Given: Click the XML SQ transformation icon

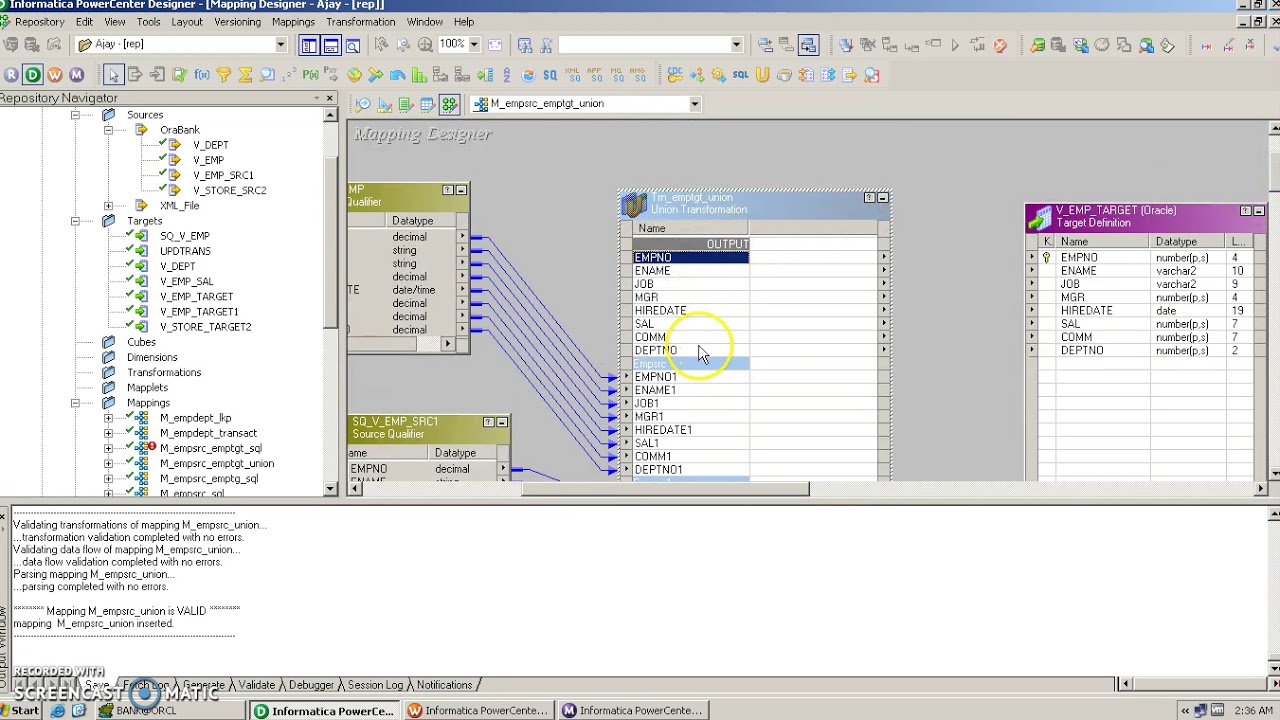Looking at the screenshot, I should coord(573,75).
